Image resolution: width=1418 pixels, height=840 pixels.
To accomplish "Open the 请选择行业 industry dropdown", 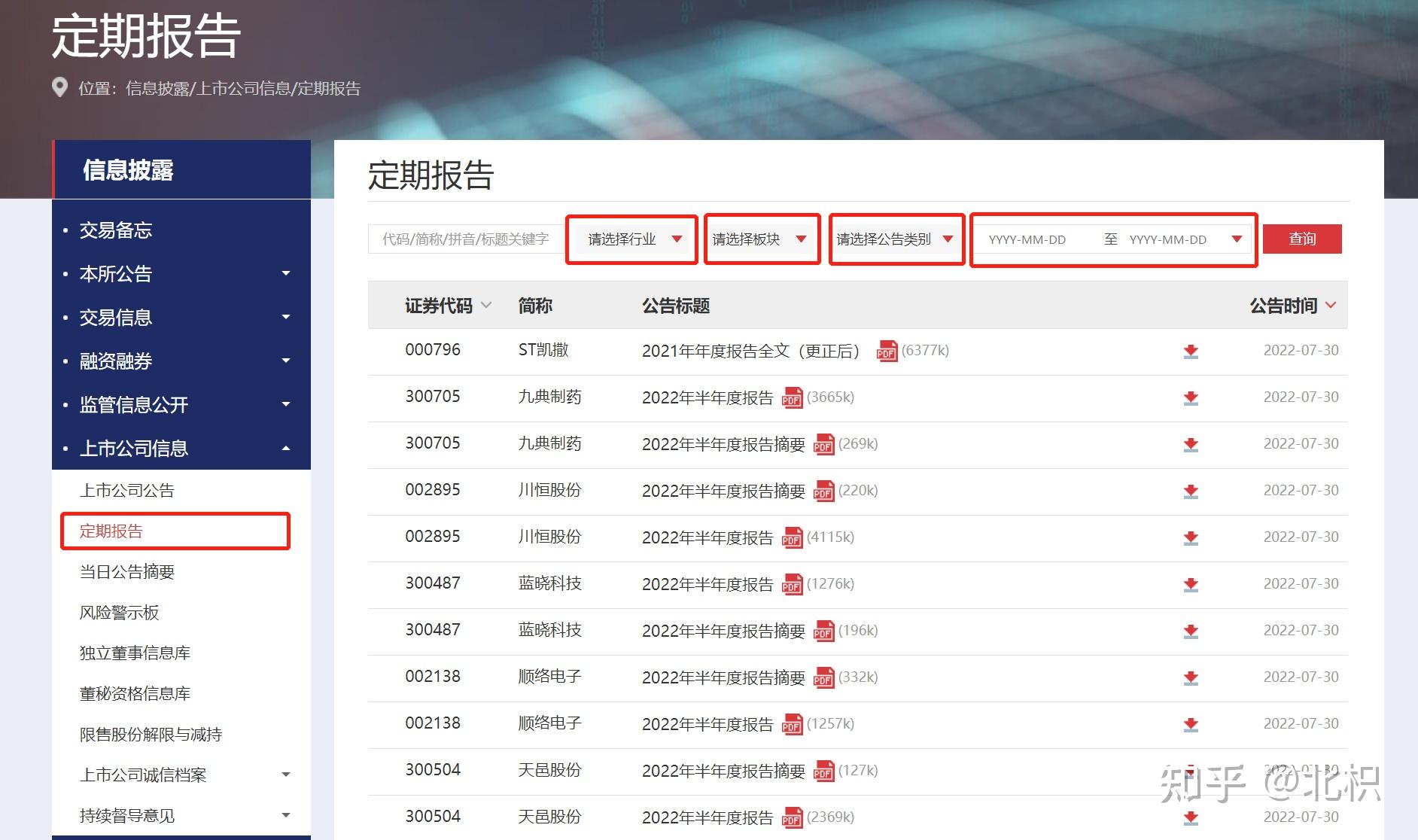I will click(632, 239).
